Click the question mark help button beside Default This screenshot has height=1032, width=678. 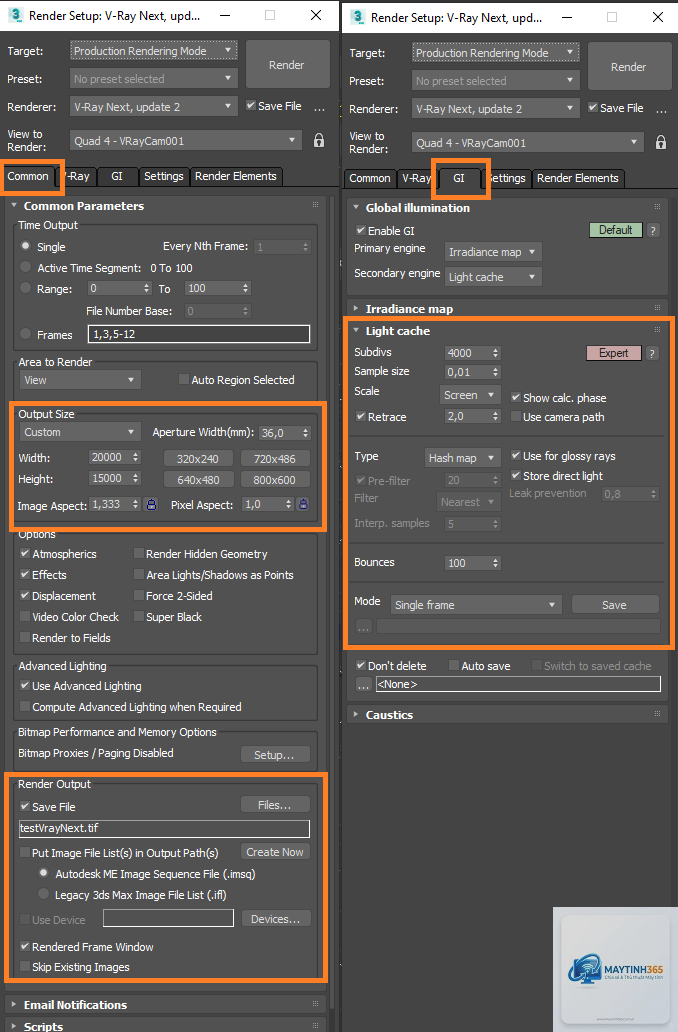click(x=652, y=230)
